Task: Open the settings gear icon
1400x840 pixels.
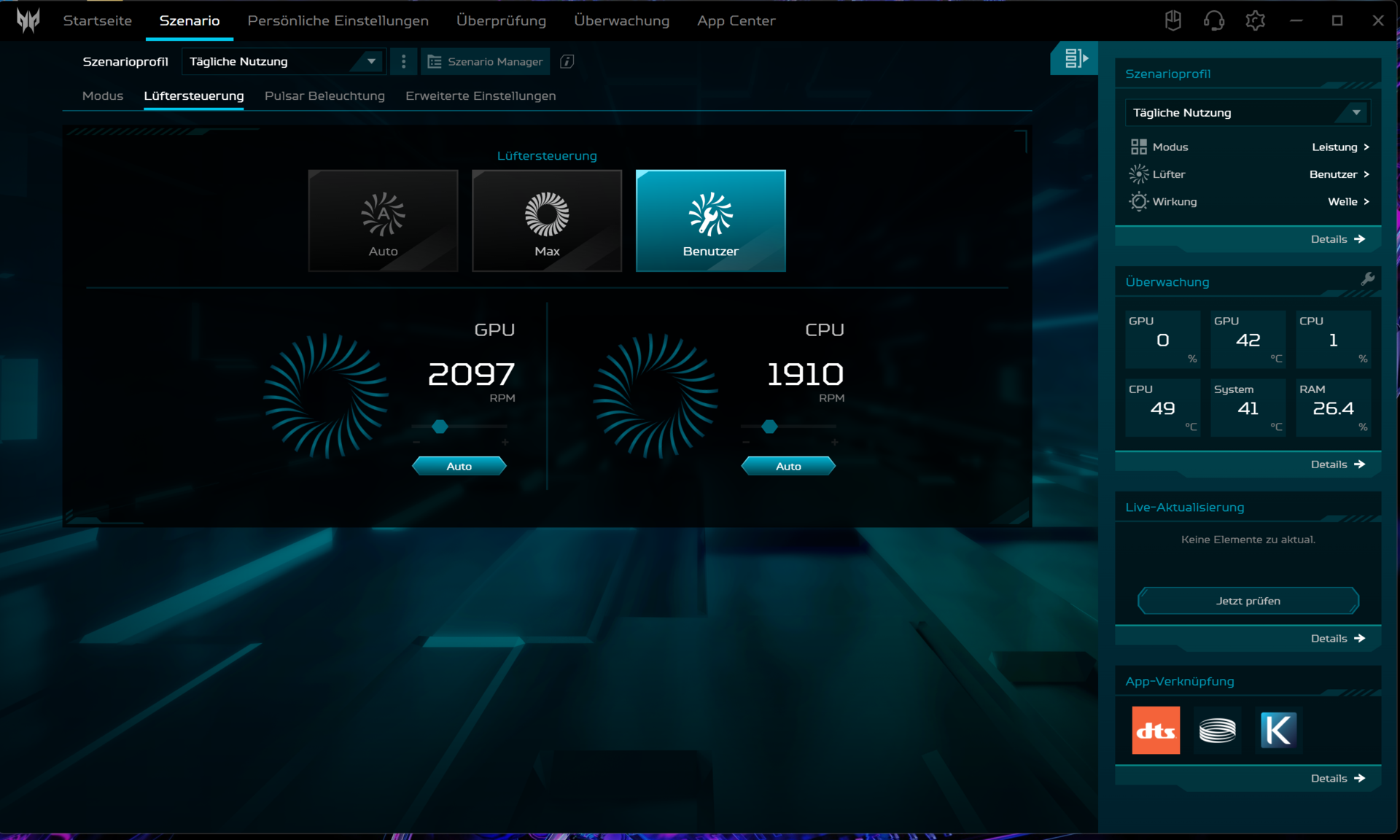Action: pos(1255,20)
